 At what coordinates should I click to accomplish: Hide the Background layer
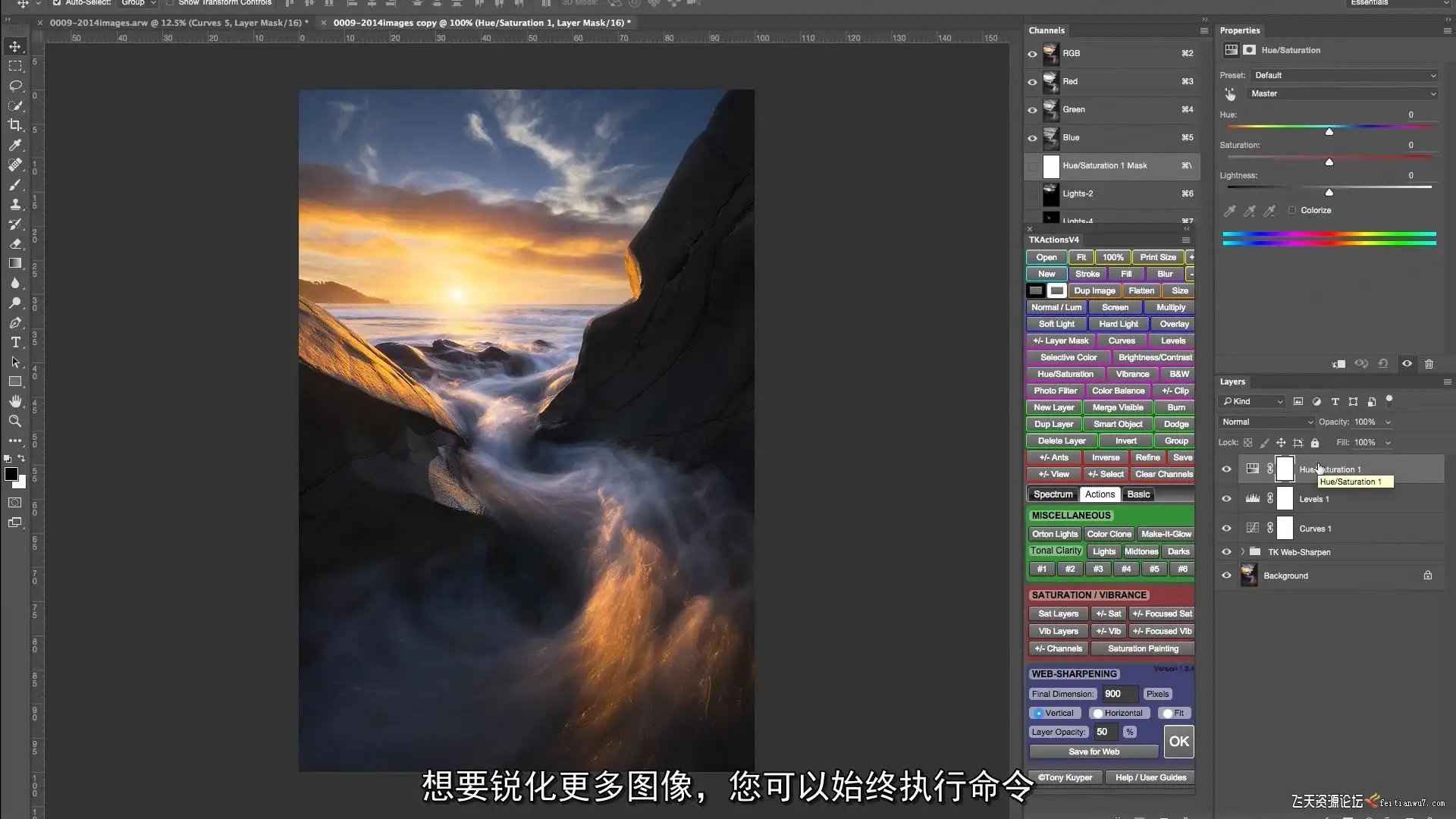[x=1226, y=576]
